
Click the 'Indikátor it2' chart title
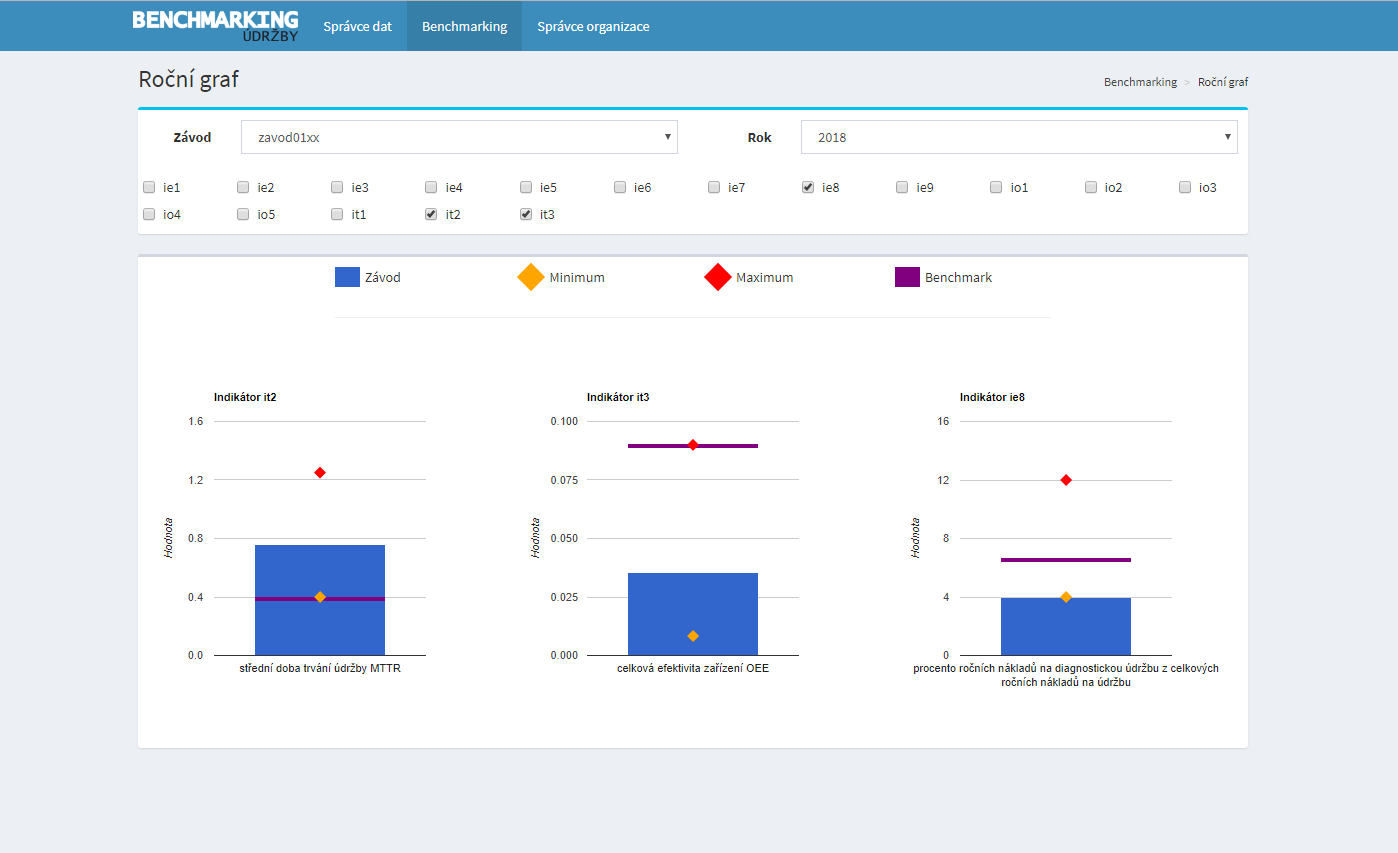245,398
